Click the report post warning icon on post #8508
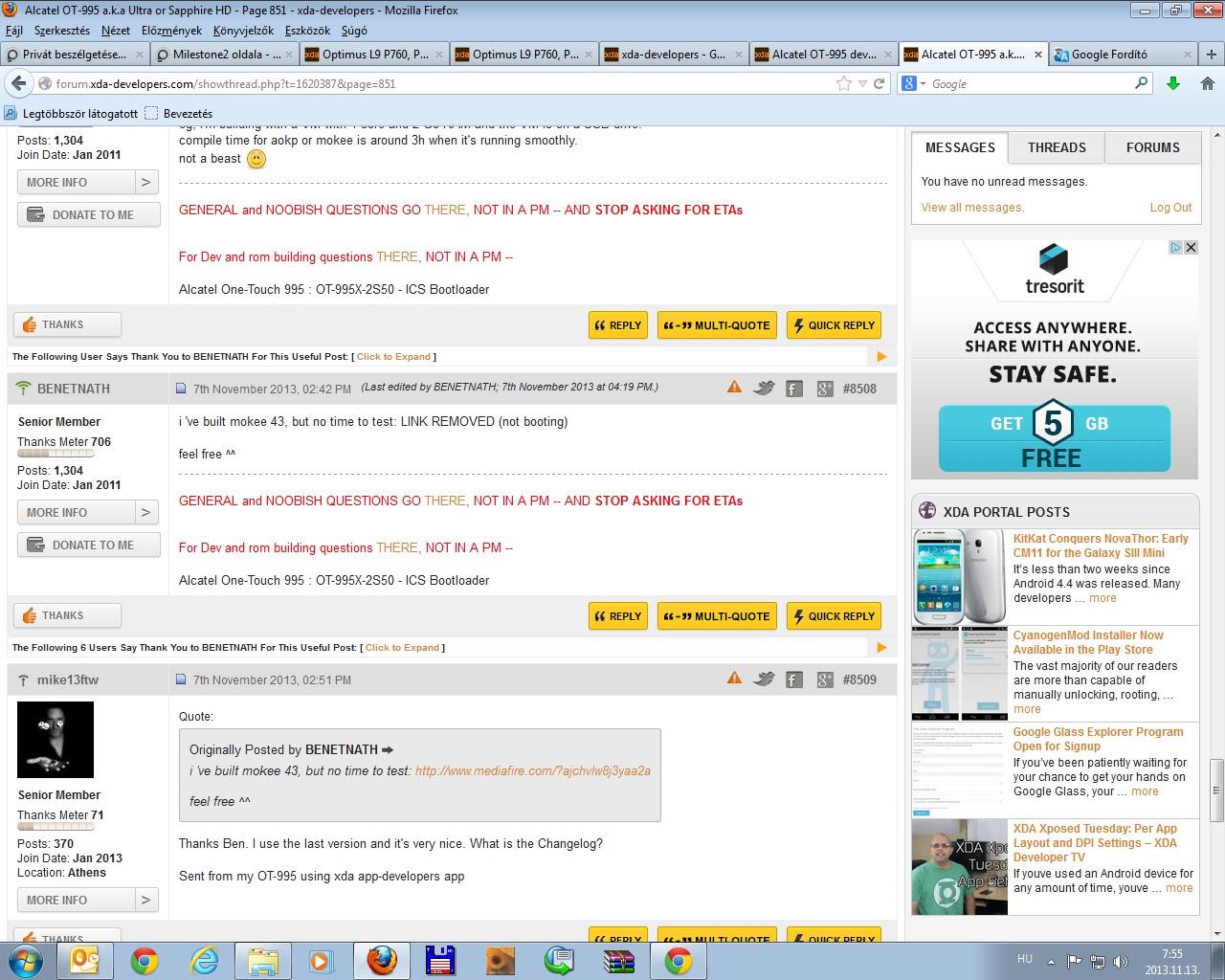The image size is (1225, 980). pos(734,388)
